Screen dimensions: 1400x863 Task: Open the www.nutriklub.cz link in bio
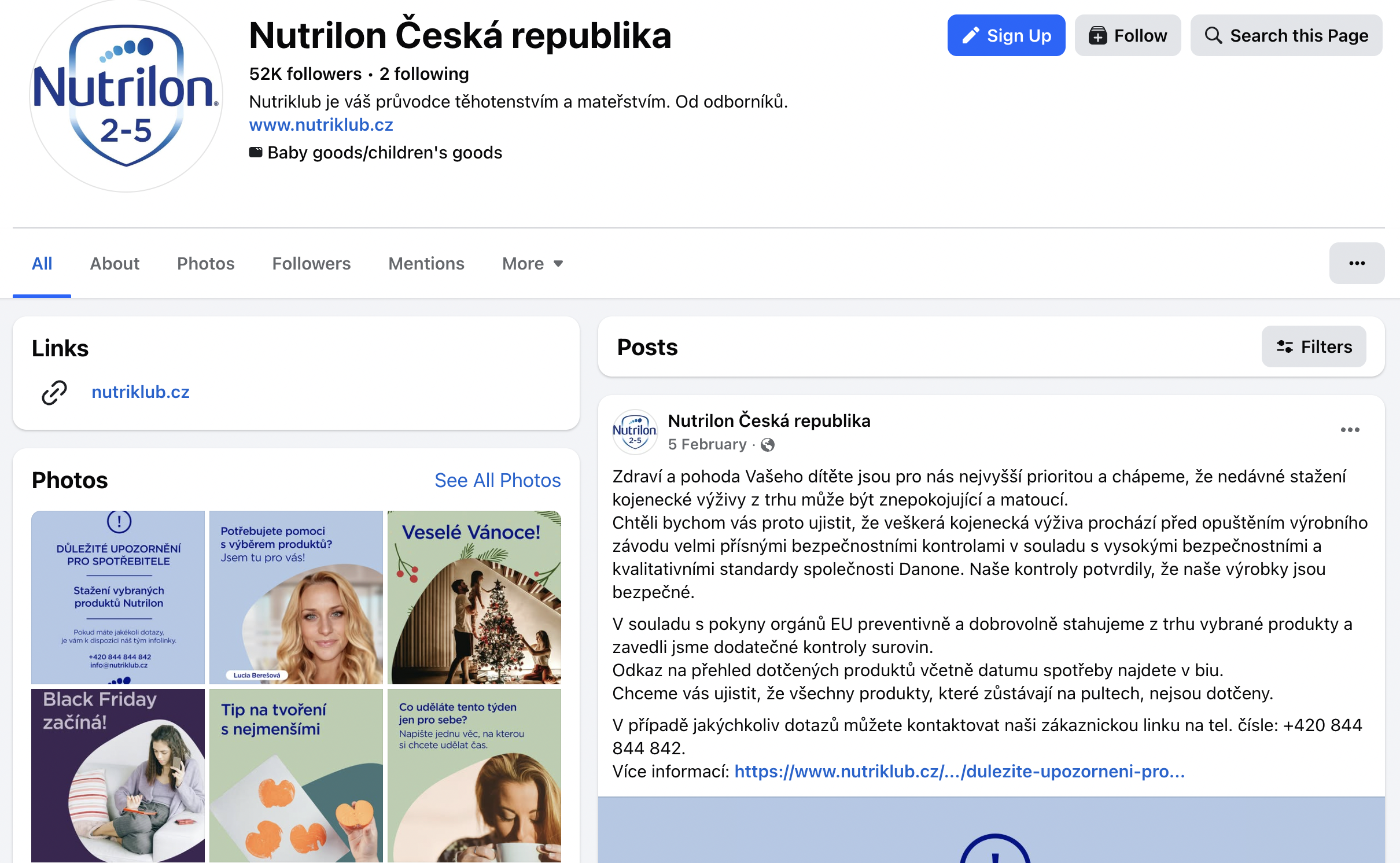coord(321,125)
